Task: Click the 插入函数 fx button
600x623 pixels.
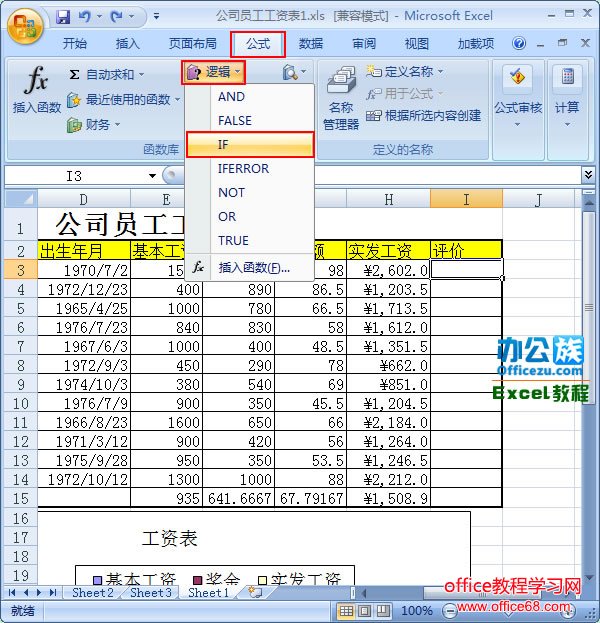Action: [37, 91]
